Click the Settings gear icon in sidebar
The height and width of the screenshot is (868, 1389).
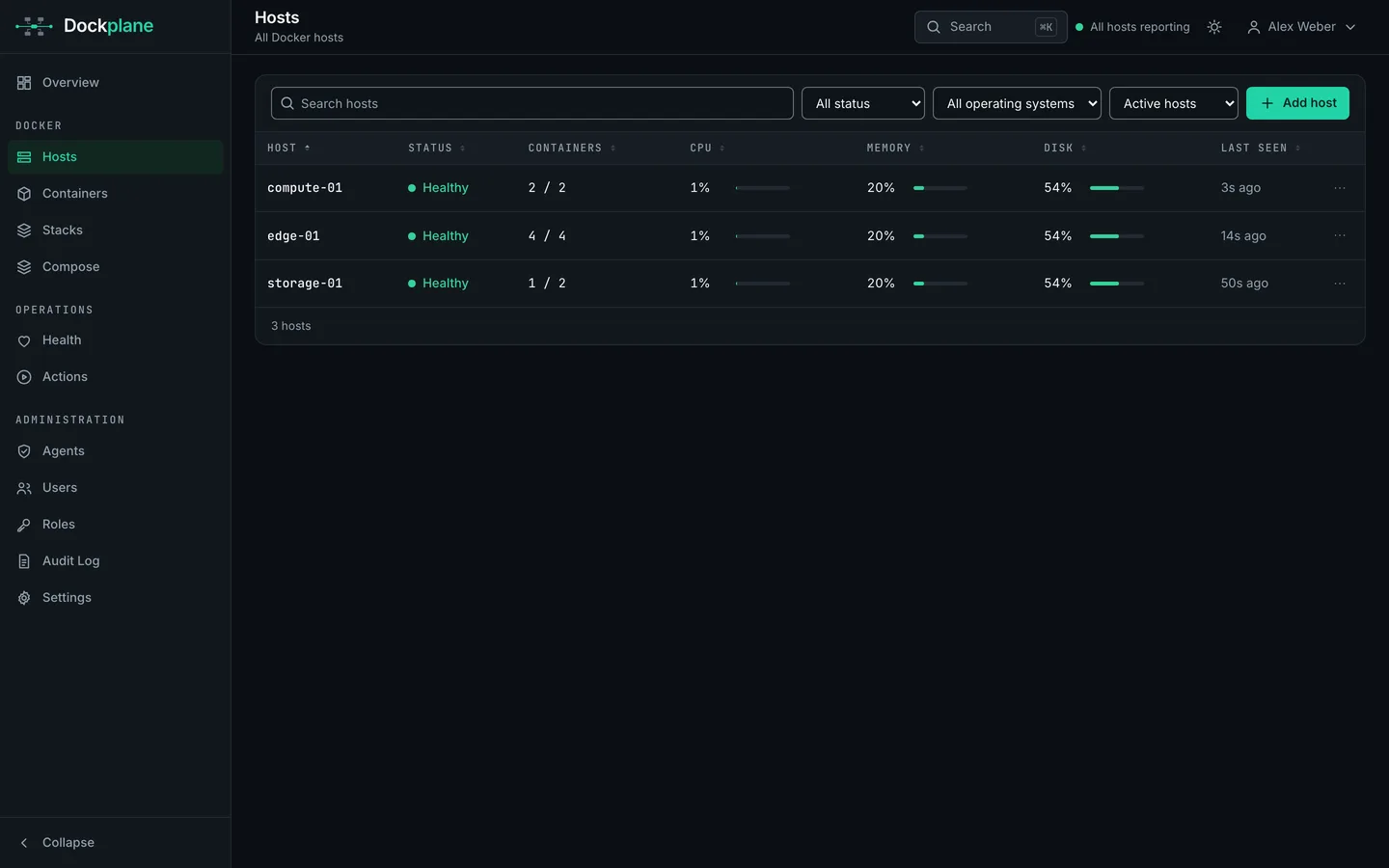click(24, 598)
